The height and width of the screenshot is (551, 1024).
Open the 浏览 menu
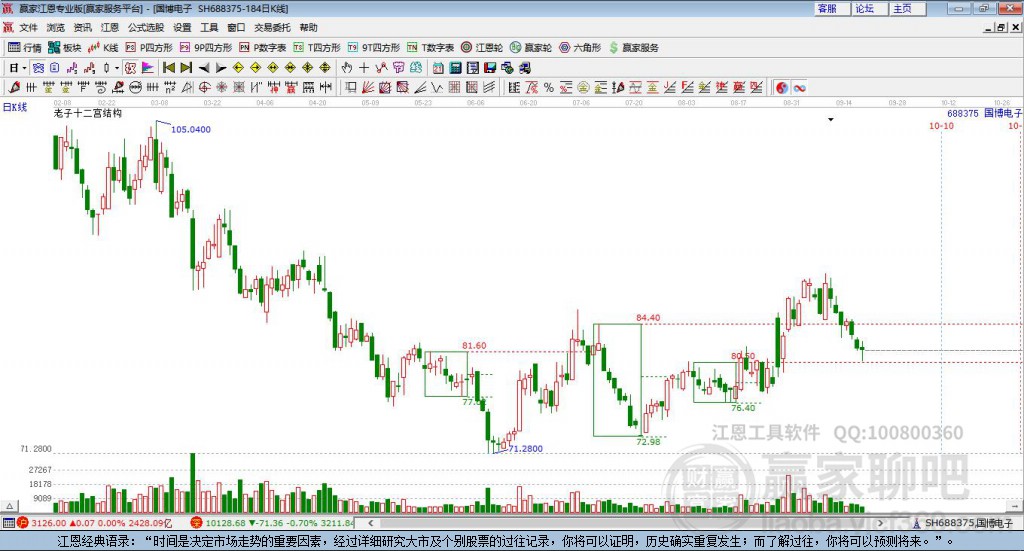[56, 27]
